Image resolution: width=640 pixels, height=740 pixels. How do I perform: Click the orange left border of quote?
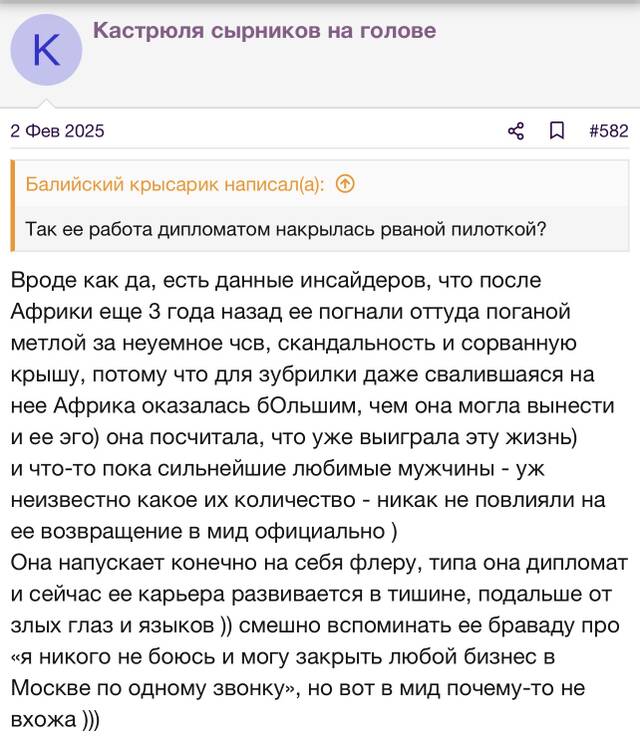point(13,206)
